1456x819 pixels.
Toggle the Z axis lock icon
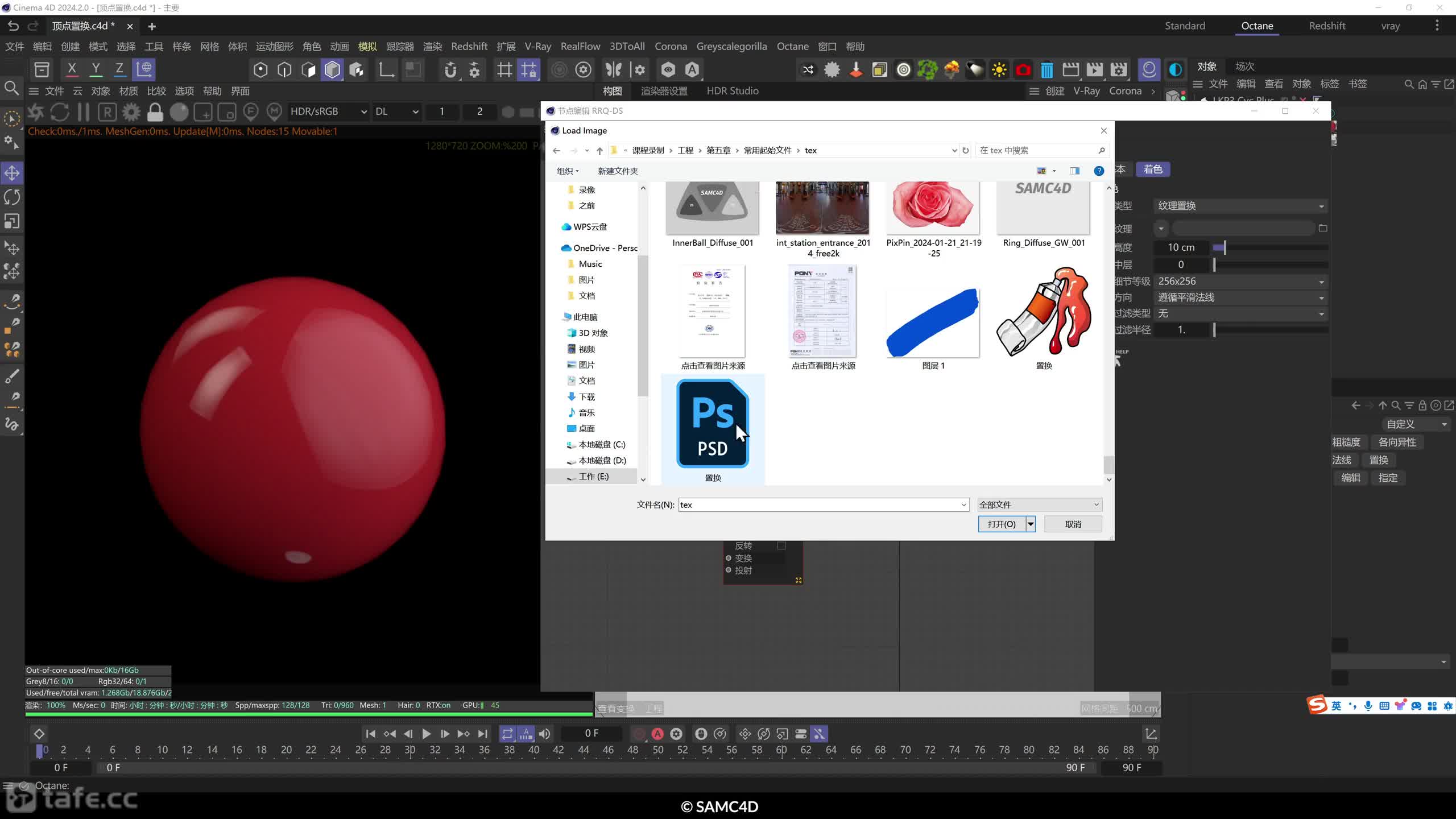(119, 69)
